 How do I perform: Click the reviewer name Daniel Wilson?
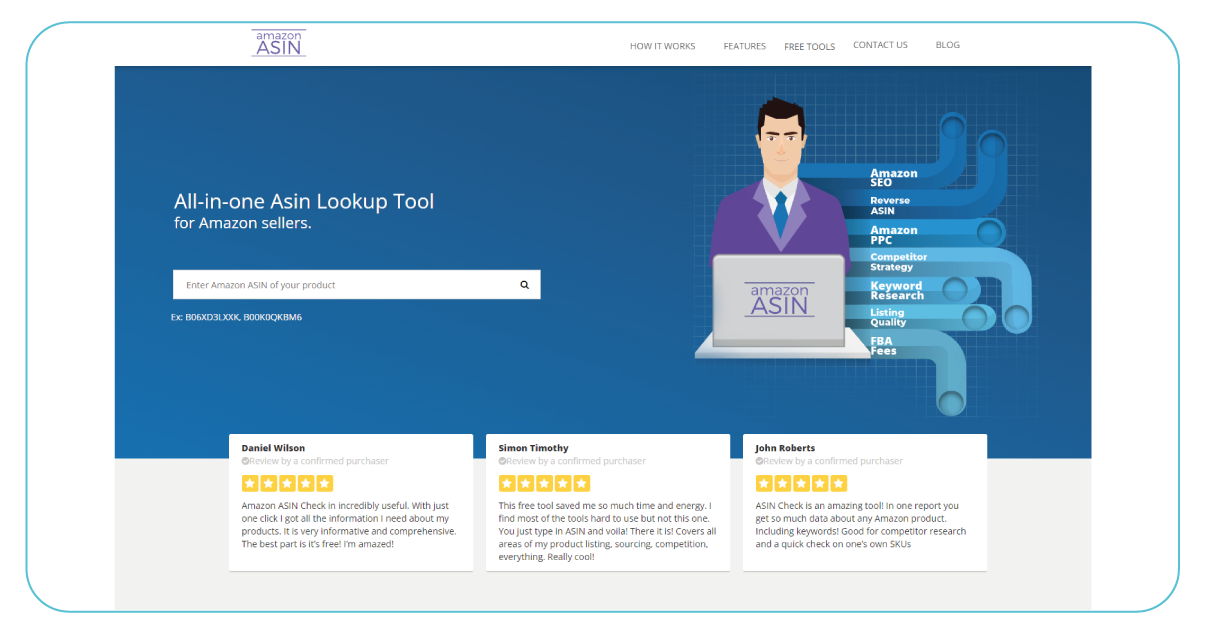click(x=273, y=448)
